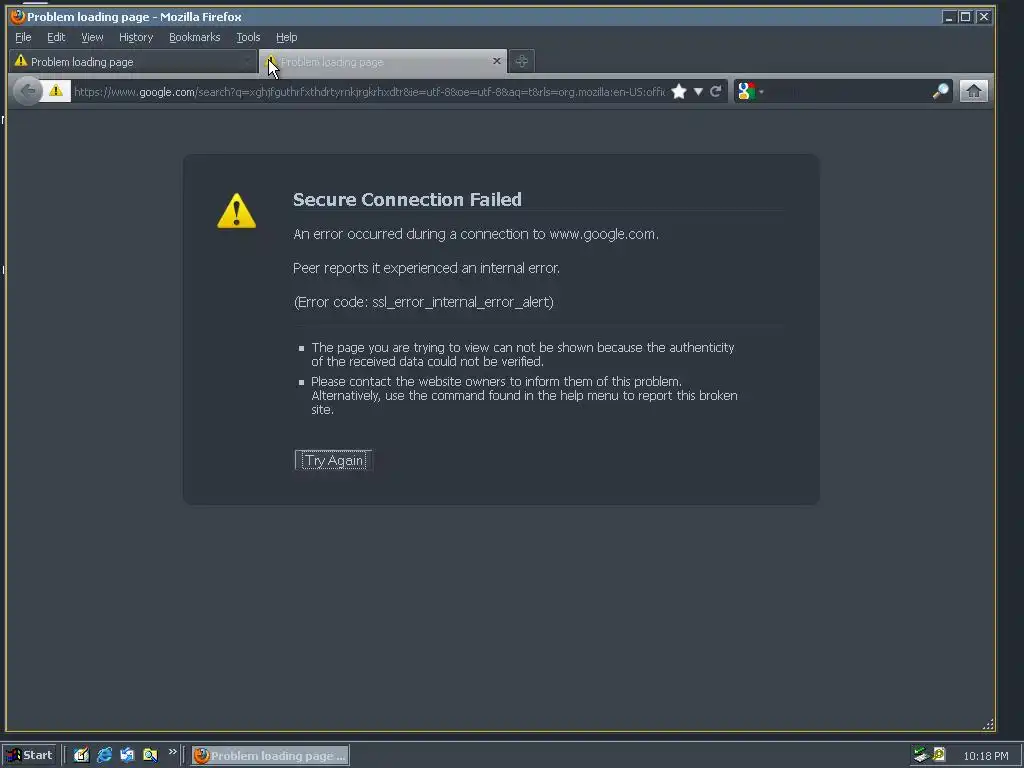Expand the quick launch overflow chevron
This screenshot has height=768, width=1024.
[172, 752]
